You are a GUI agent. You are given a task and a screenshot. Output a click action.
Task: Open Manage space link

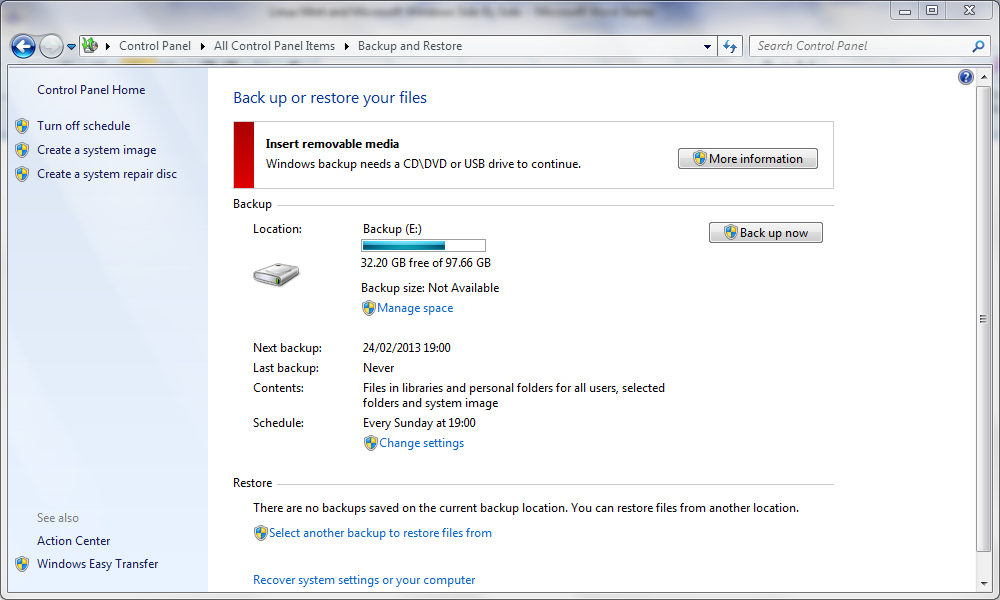point(415,308)
